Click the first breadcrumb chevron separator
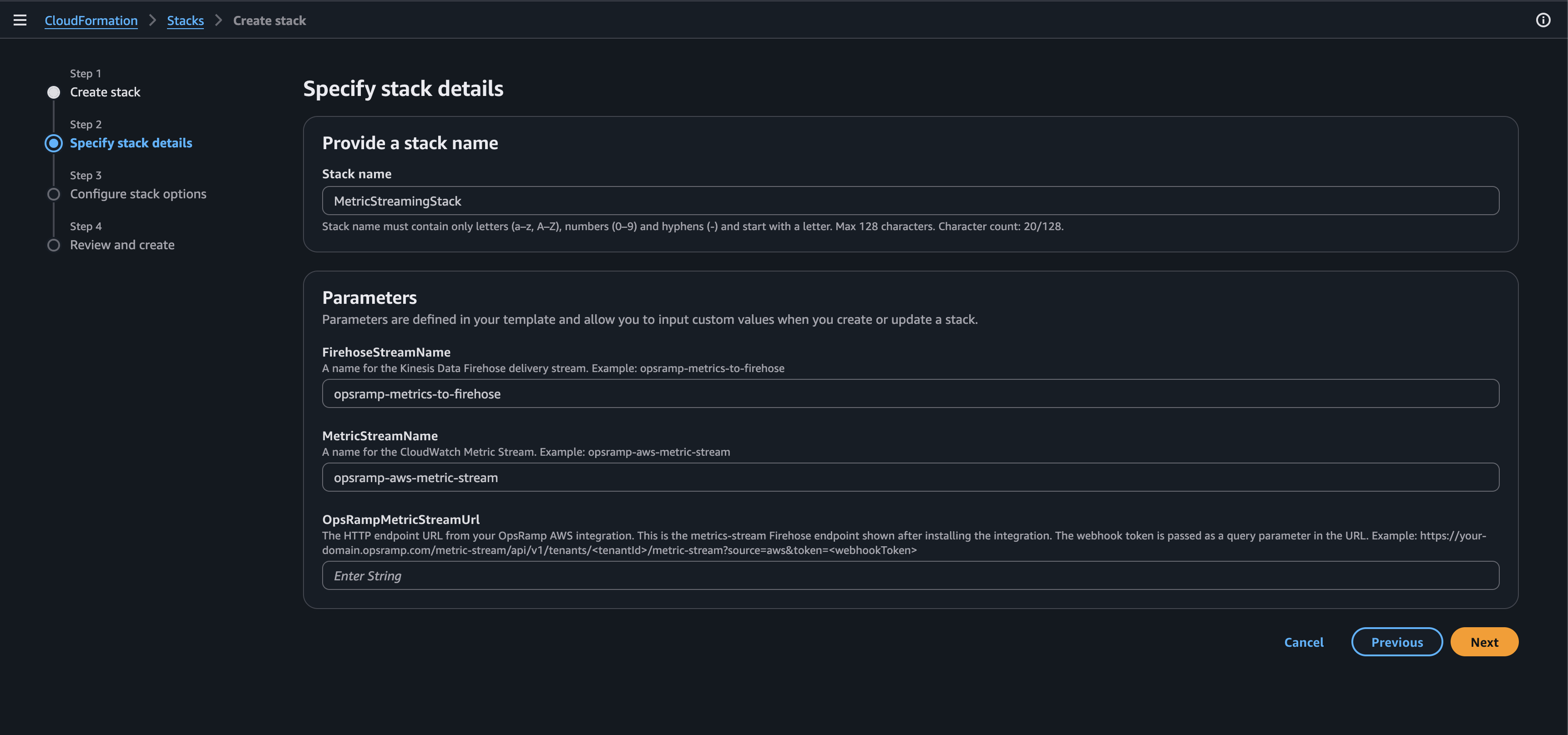This screenshot has width=1568, height=735. [153, 20]
